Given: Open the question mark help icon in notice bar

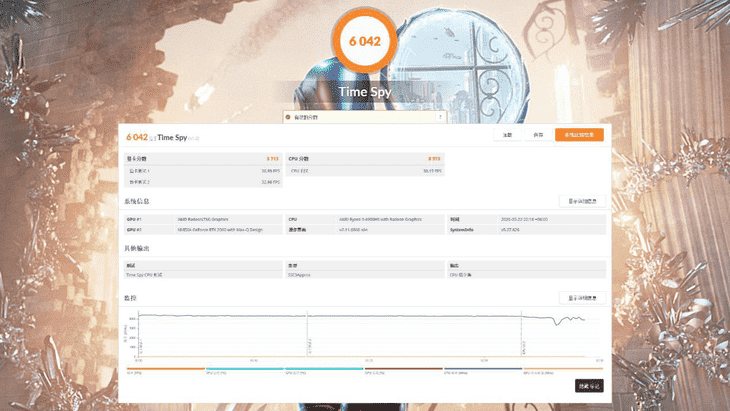Looking at the screenshot, I should (440, 117).
